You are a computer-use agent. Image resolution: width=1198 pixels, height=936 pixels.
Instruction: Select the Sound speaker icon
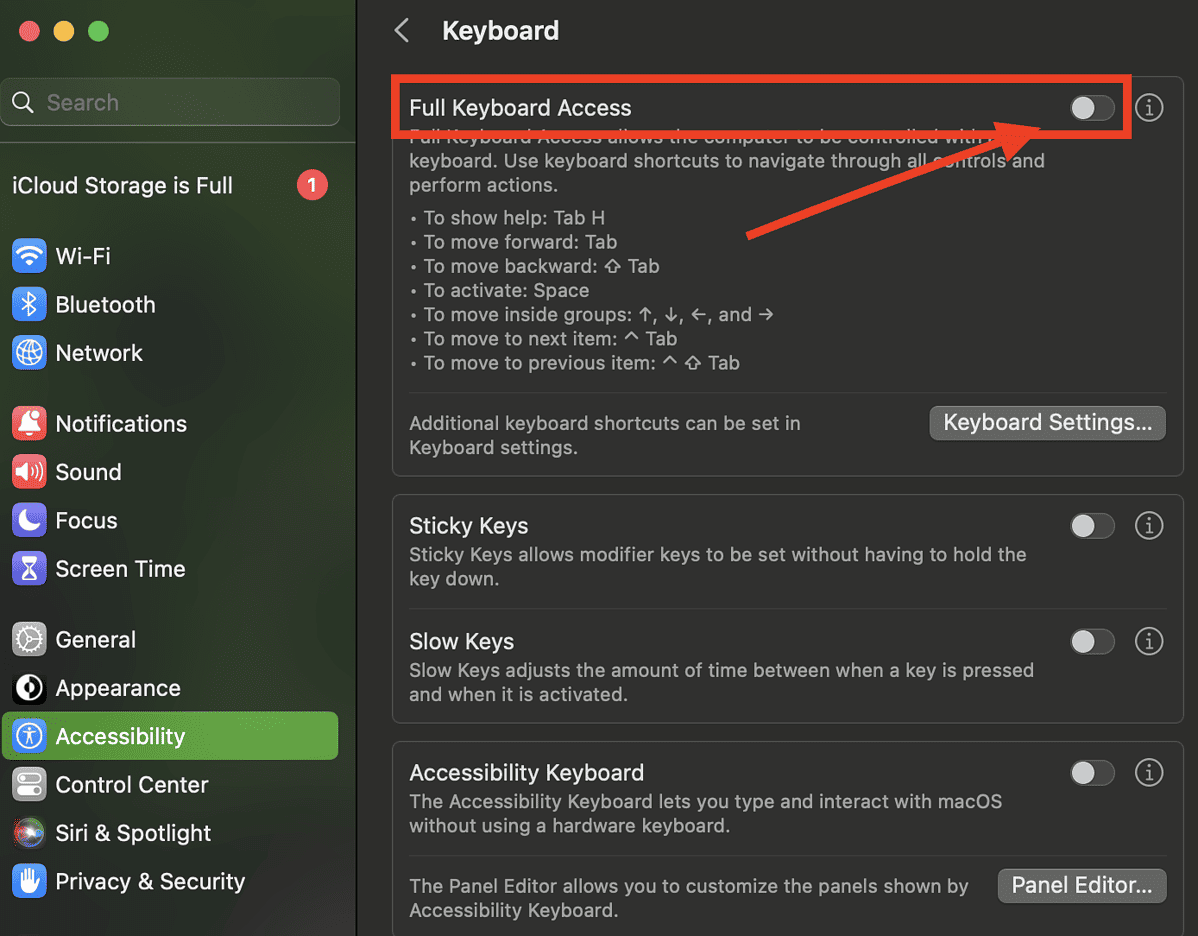29,472
